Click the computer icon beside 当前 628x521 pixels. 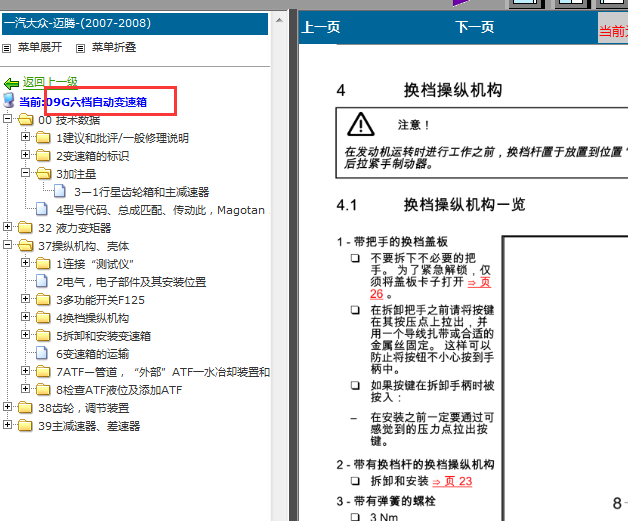tap(10, 101)
